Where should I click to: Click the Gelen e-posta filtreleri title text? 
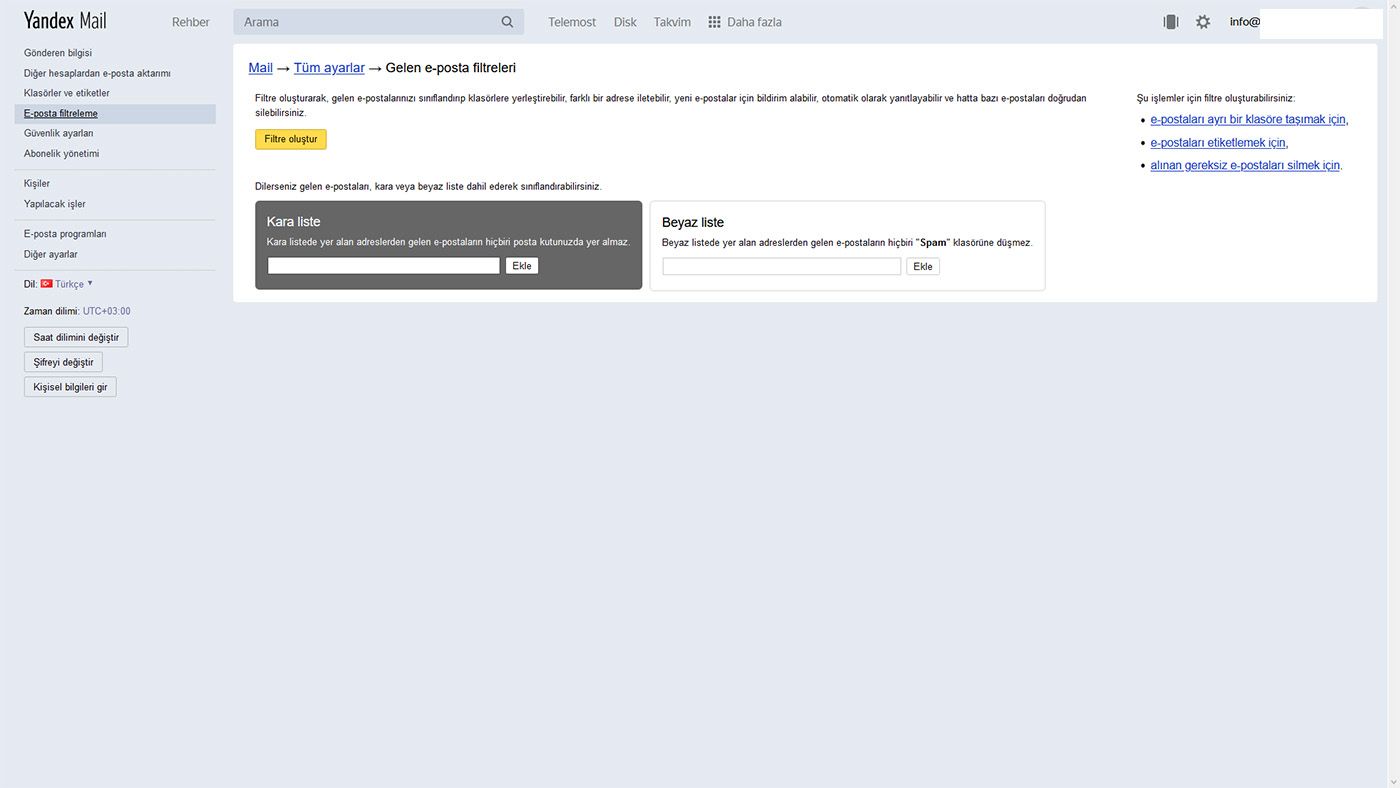point(451,68)
